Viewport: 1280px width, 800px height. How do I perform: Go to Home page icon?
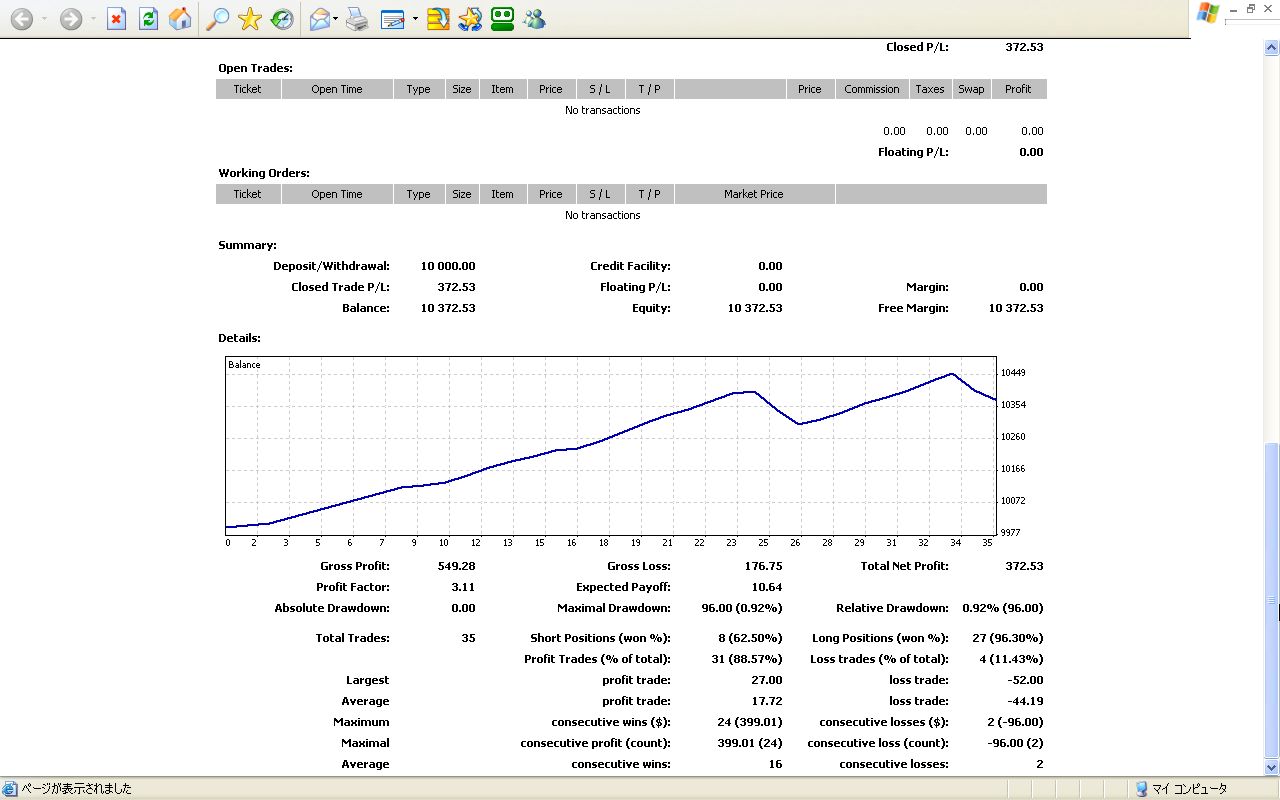tap(180, 19)
